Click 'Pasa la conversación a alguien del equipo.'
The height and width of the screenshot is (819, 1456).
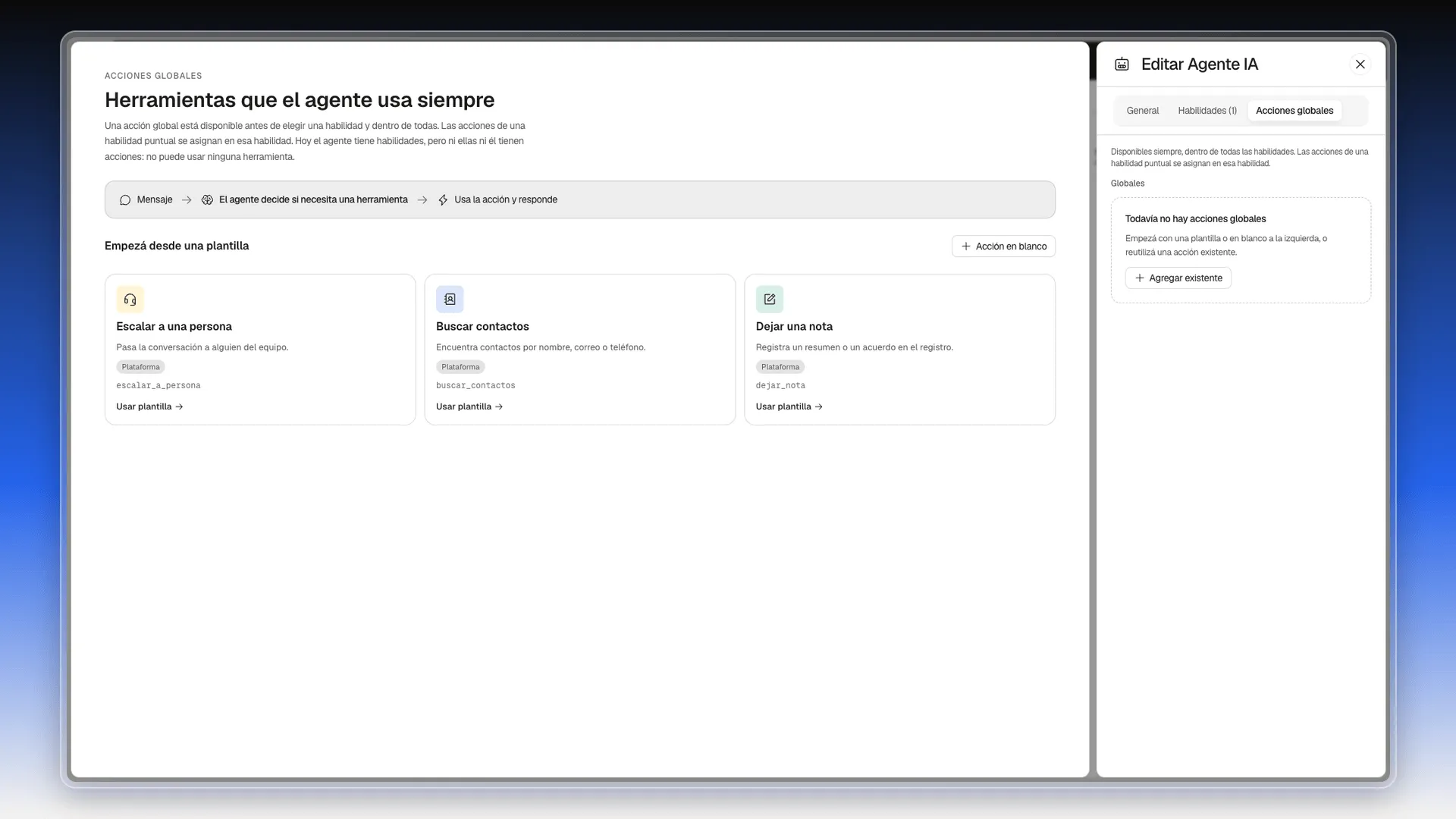tap(202, 347)
